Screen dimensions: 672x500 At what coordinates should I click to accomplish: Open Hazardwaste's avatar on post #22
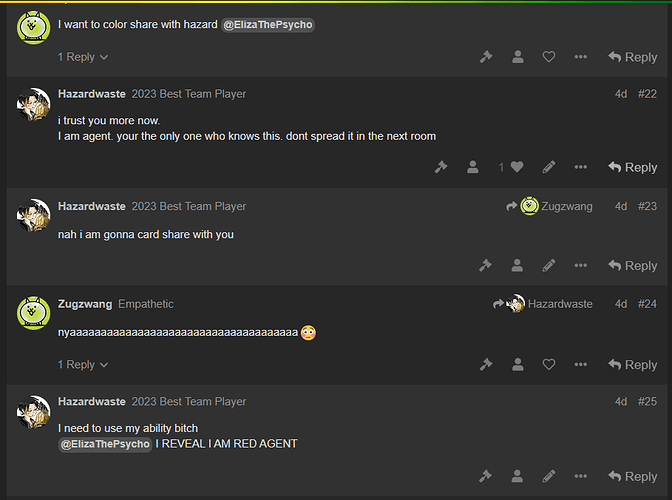click(x=33, y=105)
